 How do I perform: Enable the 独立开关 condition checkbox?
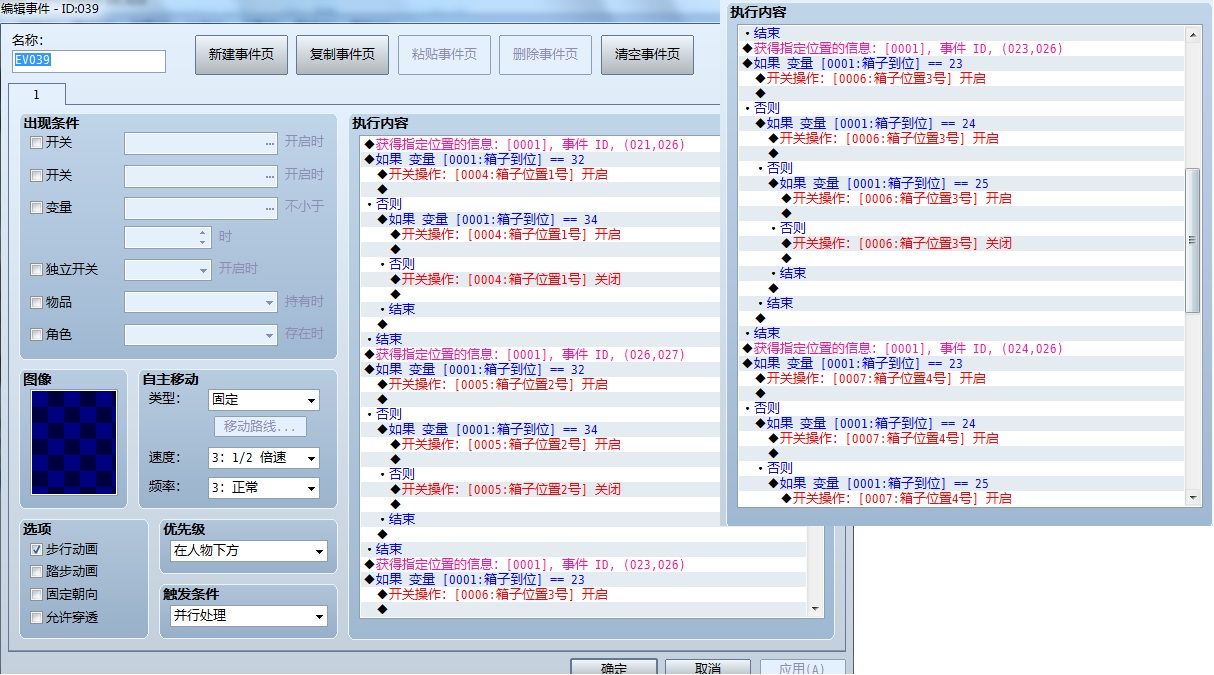37,269
